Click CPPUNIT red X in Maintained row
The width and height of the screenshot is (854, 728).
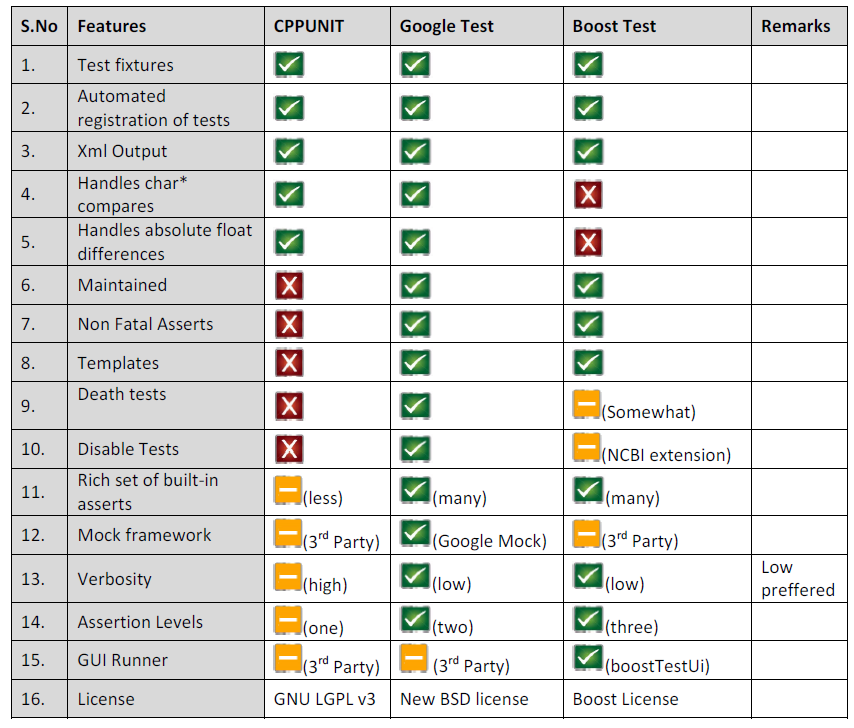289,286
